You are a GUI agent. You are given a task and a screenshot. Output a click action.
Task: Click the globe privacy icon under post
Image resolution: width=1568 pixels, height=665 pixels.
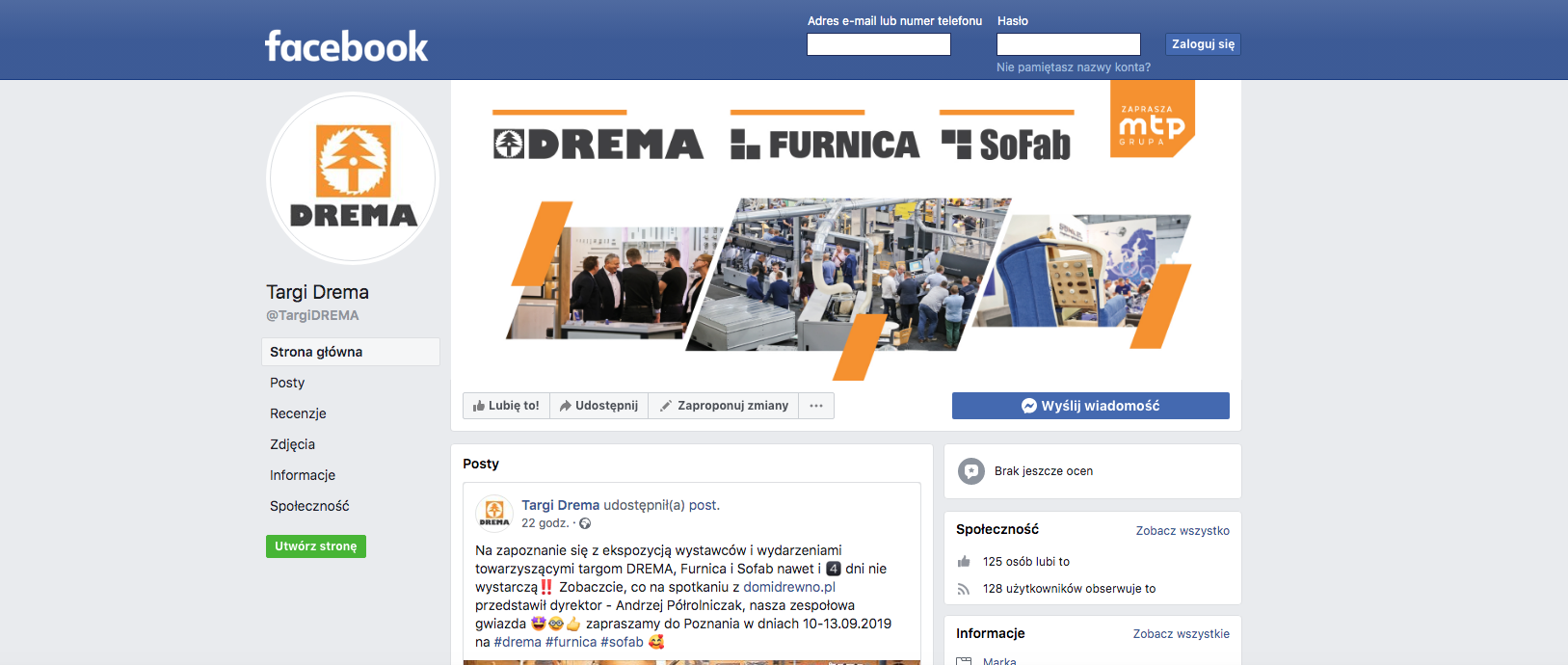[x=585, y=523]
